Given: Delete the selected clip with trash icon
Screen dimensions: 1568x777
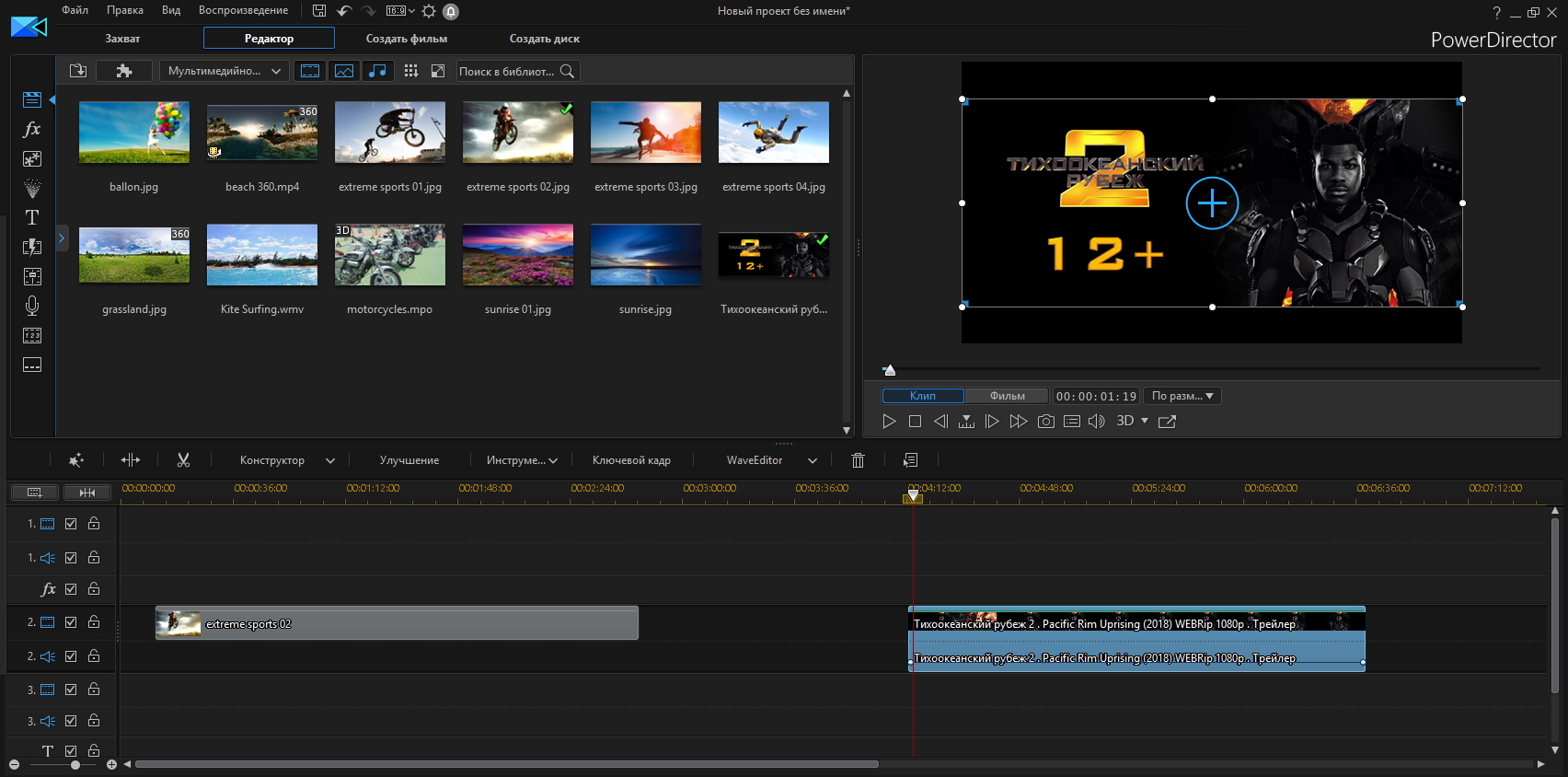Looking at the screenshot, I should click(858, 460).
